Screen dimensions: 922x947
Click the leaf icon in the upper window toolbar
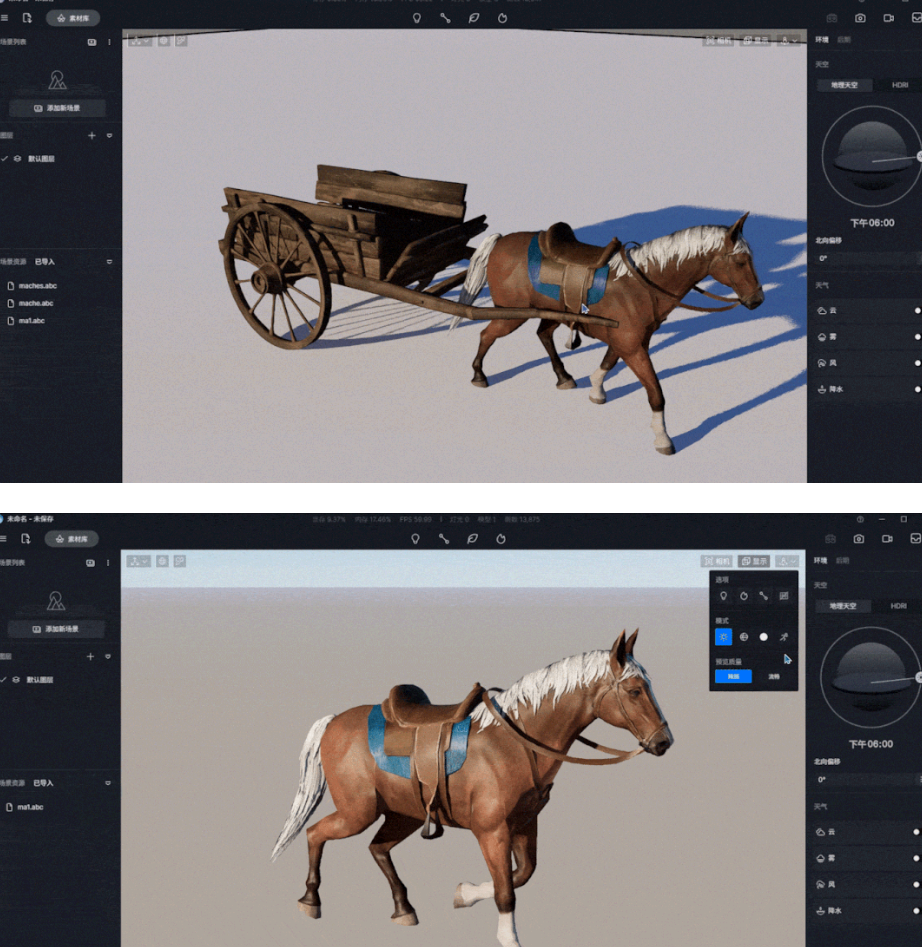coord(474,18)
